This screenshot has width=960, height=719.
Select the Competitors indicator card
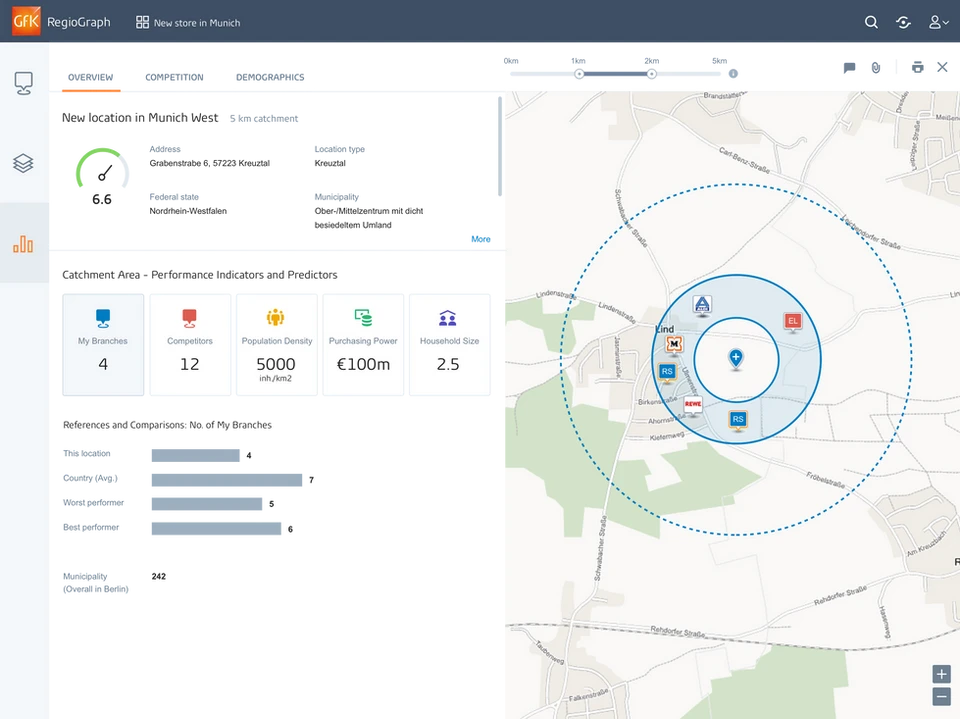(x=190, y=345)
